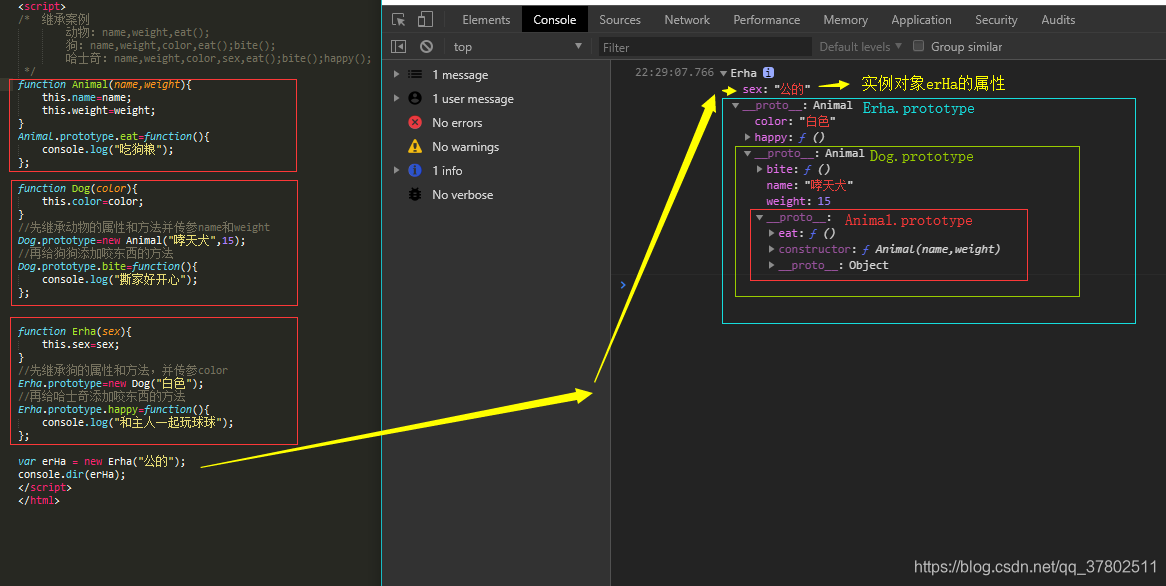The width and height of the screenshot is (1166, 586).
Task: Click the Filter input field
Action: pyautogui.click(x=705, y=48)
